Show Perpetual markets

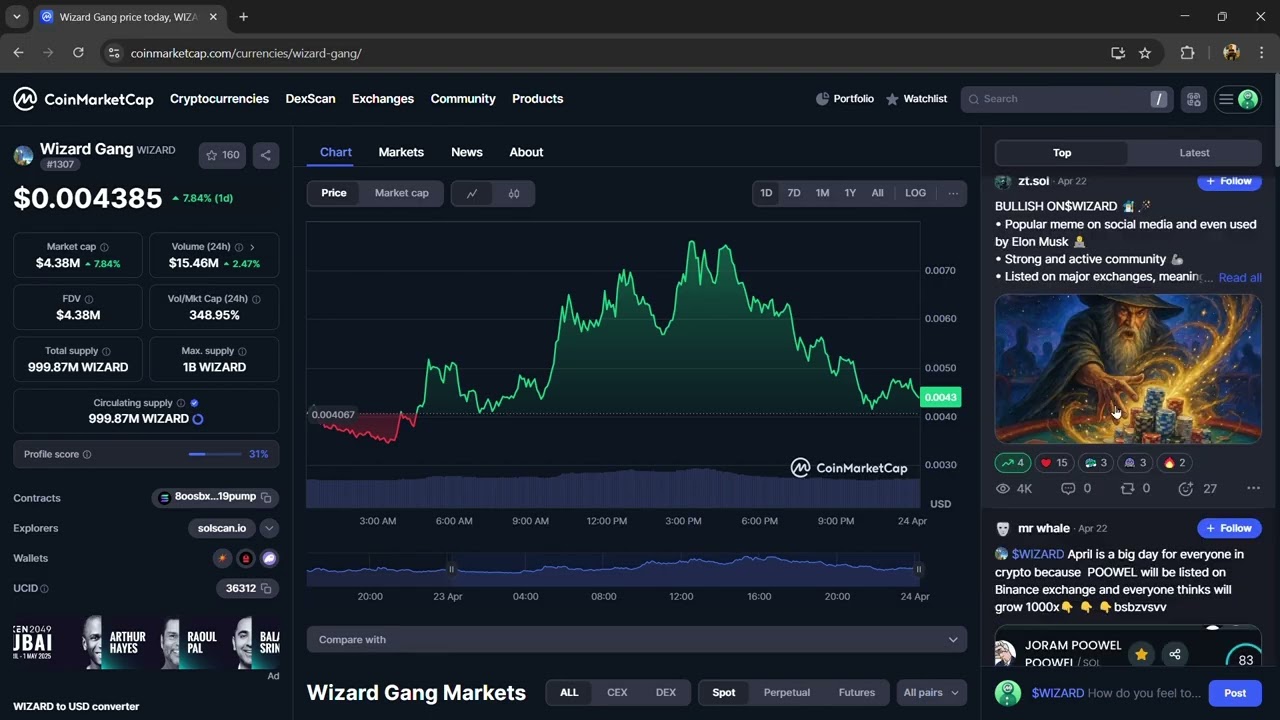[x=787, y=692]
